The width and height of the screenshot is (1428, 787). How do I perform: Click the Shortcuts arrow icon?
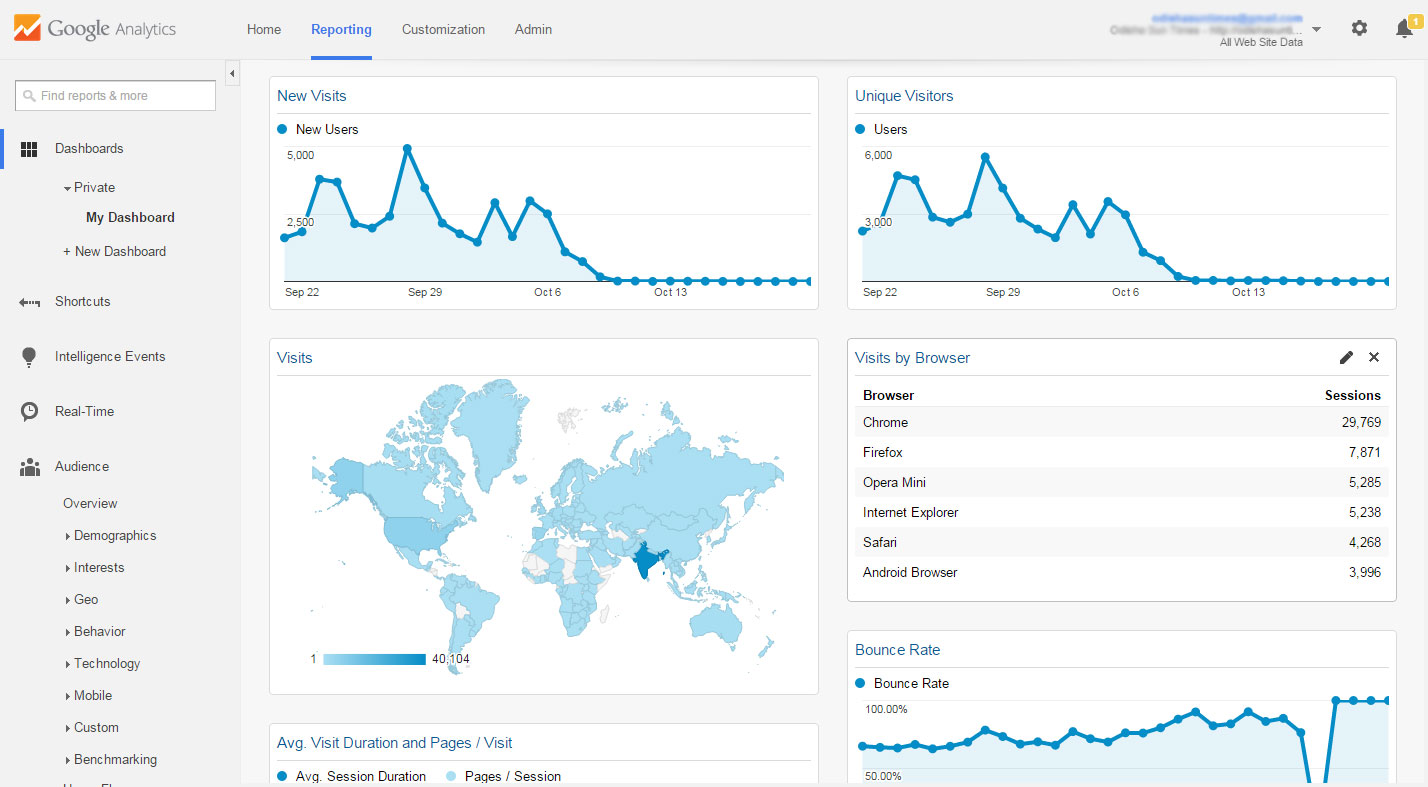[29, 302]
